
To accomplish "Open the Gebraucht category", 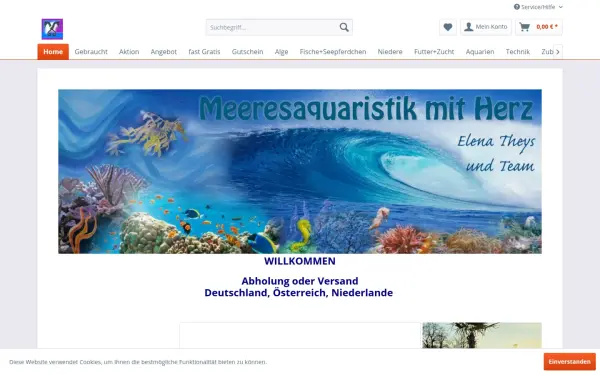I will tap(91, 52).
